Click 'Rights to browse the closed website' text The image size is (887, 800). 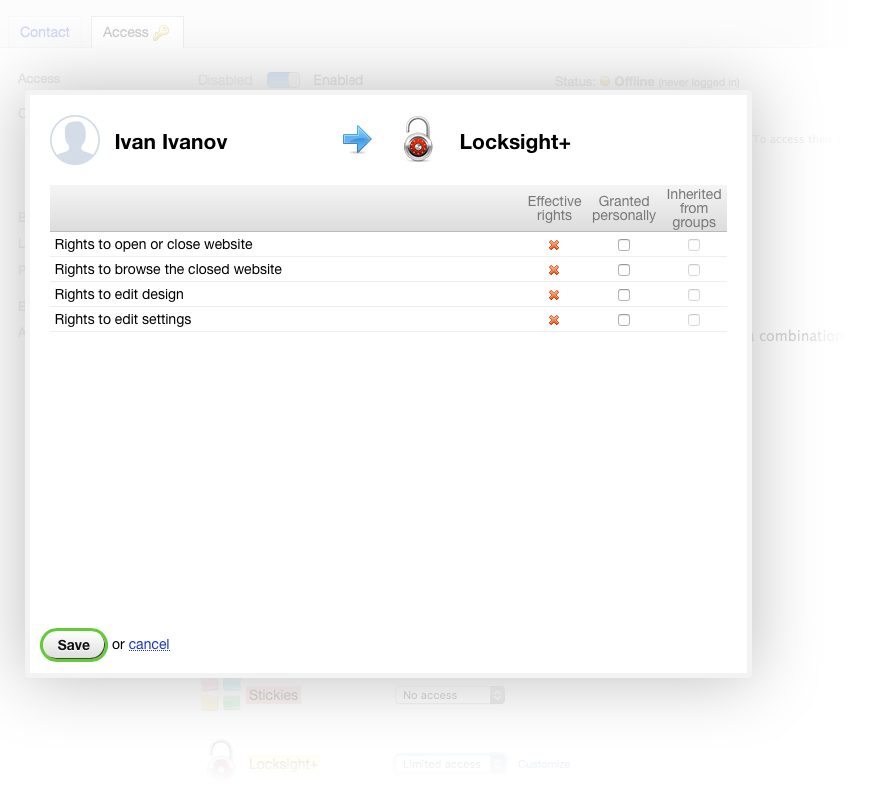[168, 269]
